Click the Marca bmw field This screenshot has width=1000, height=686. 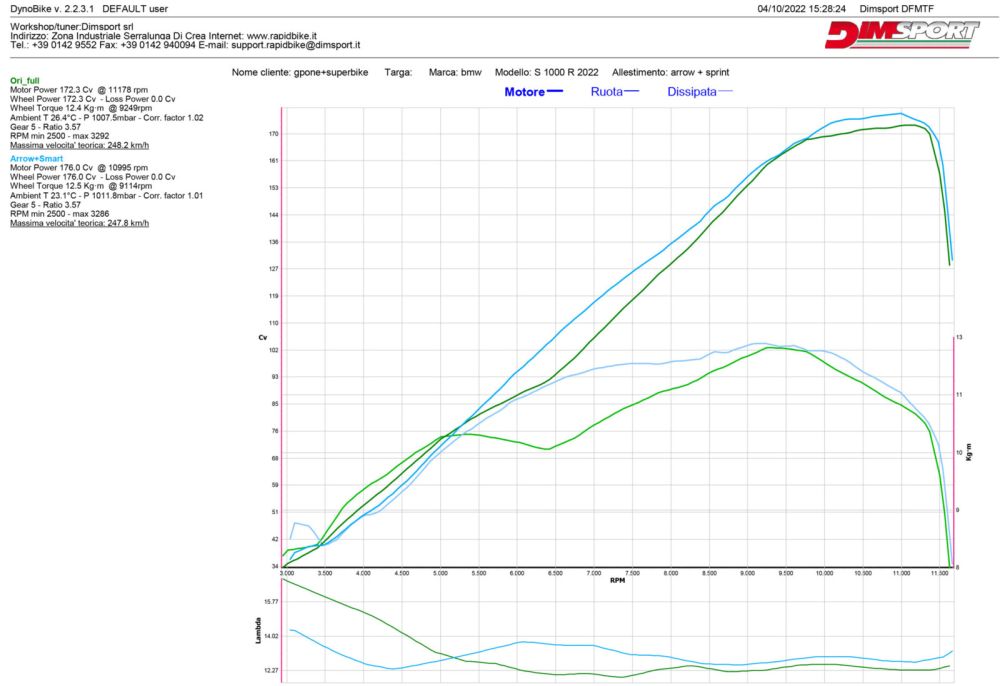click(x=455, y=73)
